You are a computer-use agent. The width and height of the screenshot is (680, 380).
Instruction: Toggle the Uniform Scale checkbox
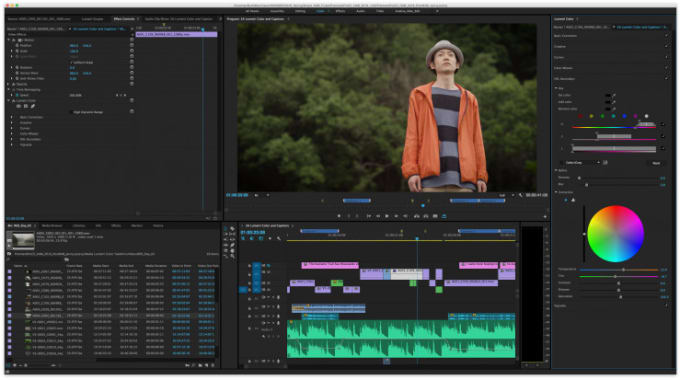tap(72, 62)
